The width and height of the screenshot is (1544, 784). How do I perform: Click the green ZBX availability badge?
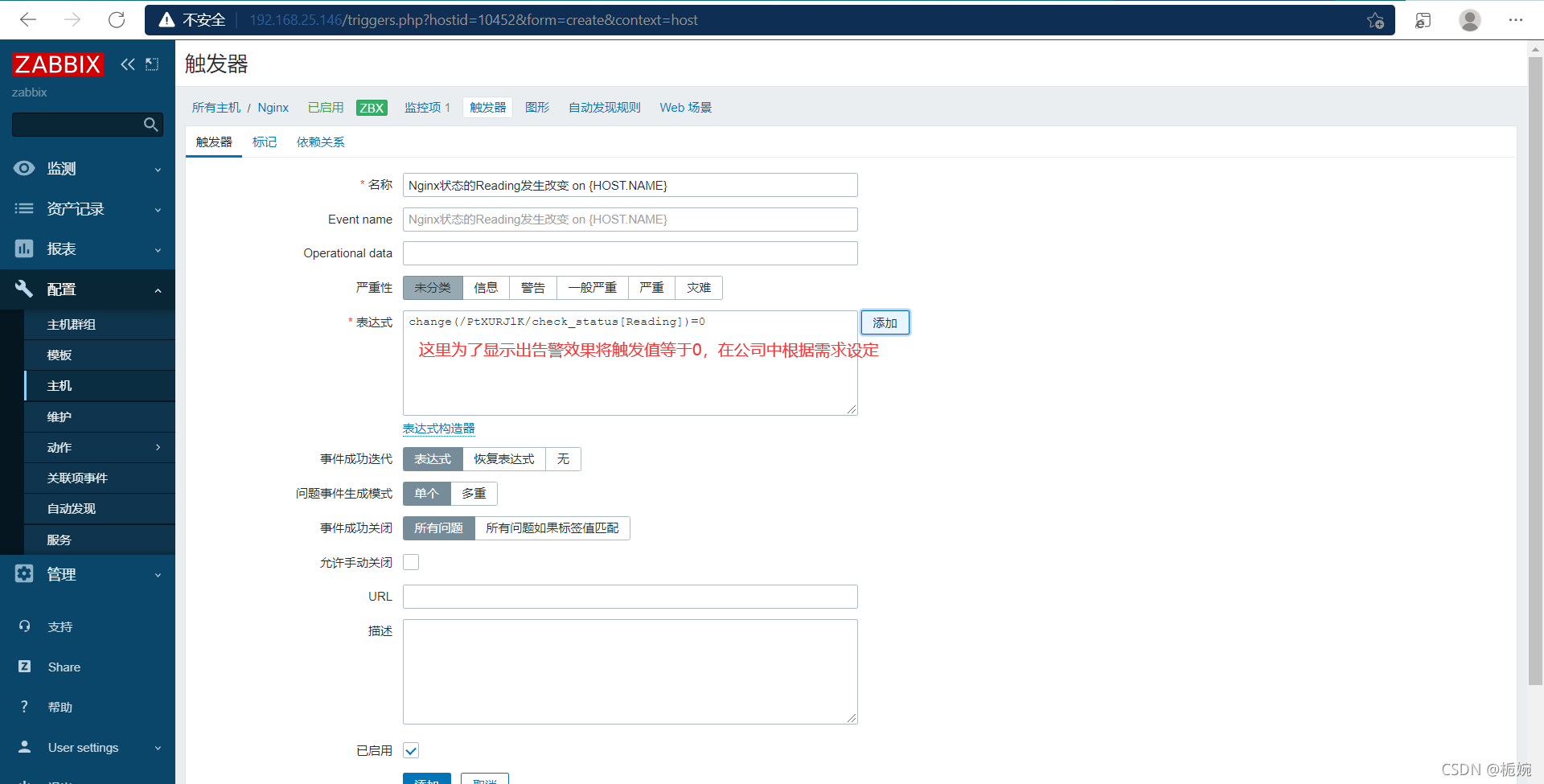click(372, 108)
